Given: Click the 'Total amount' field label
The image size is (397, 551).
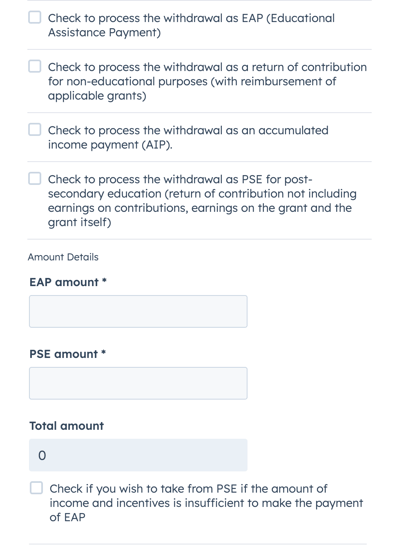Looking at the screenshot, I should (x=67, y=426).
